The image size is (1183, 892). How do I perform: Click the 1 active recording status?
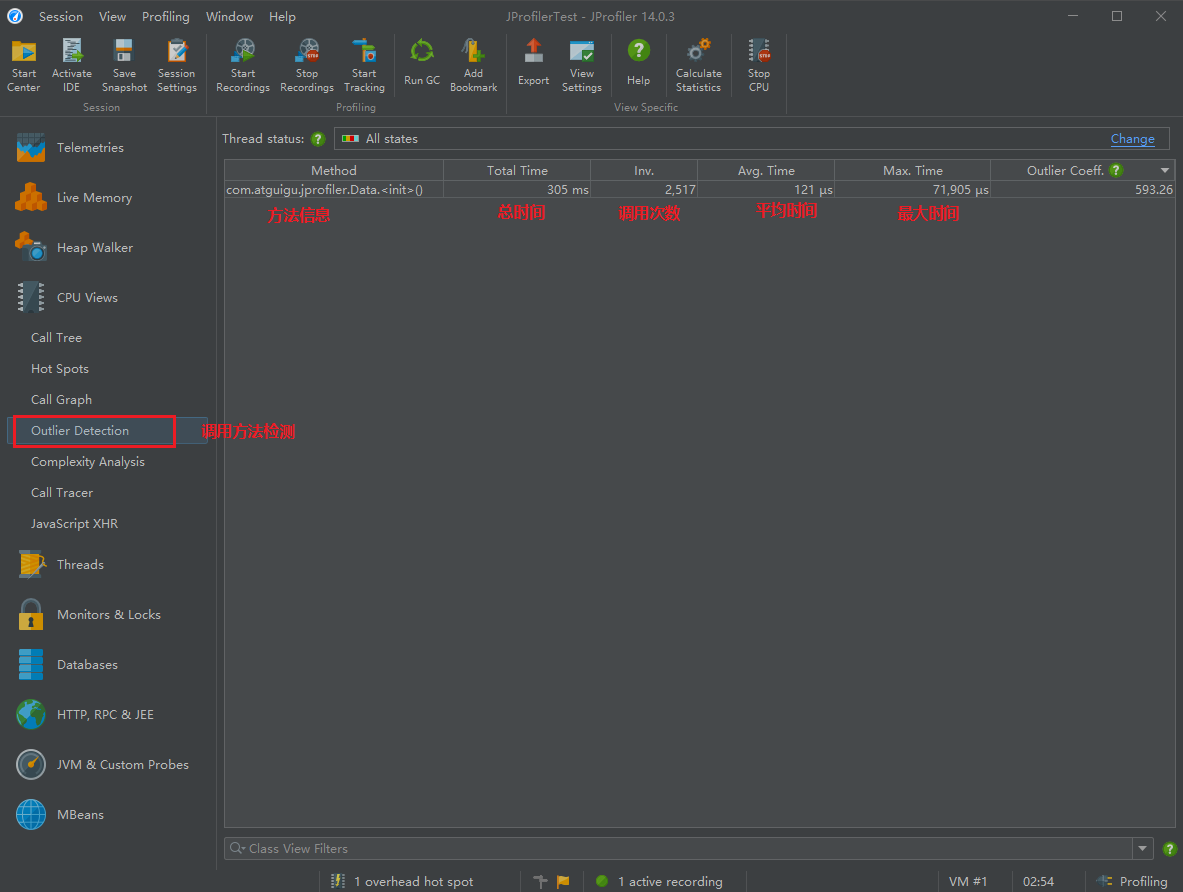coord(660,881)
